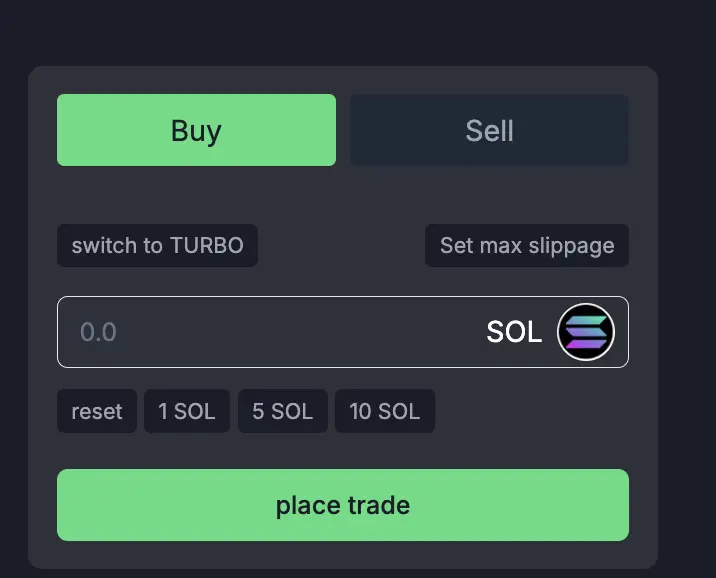716x578 pixels.
Task: Select the green Buy tab
Action: click(196, 130)
